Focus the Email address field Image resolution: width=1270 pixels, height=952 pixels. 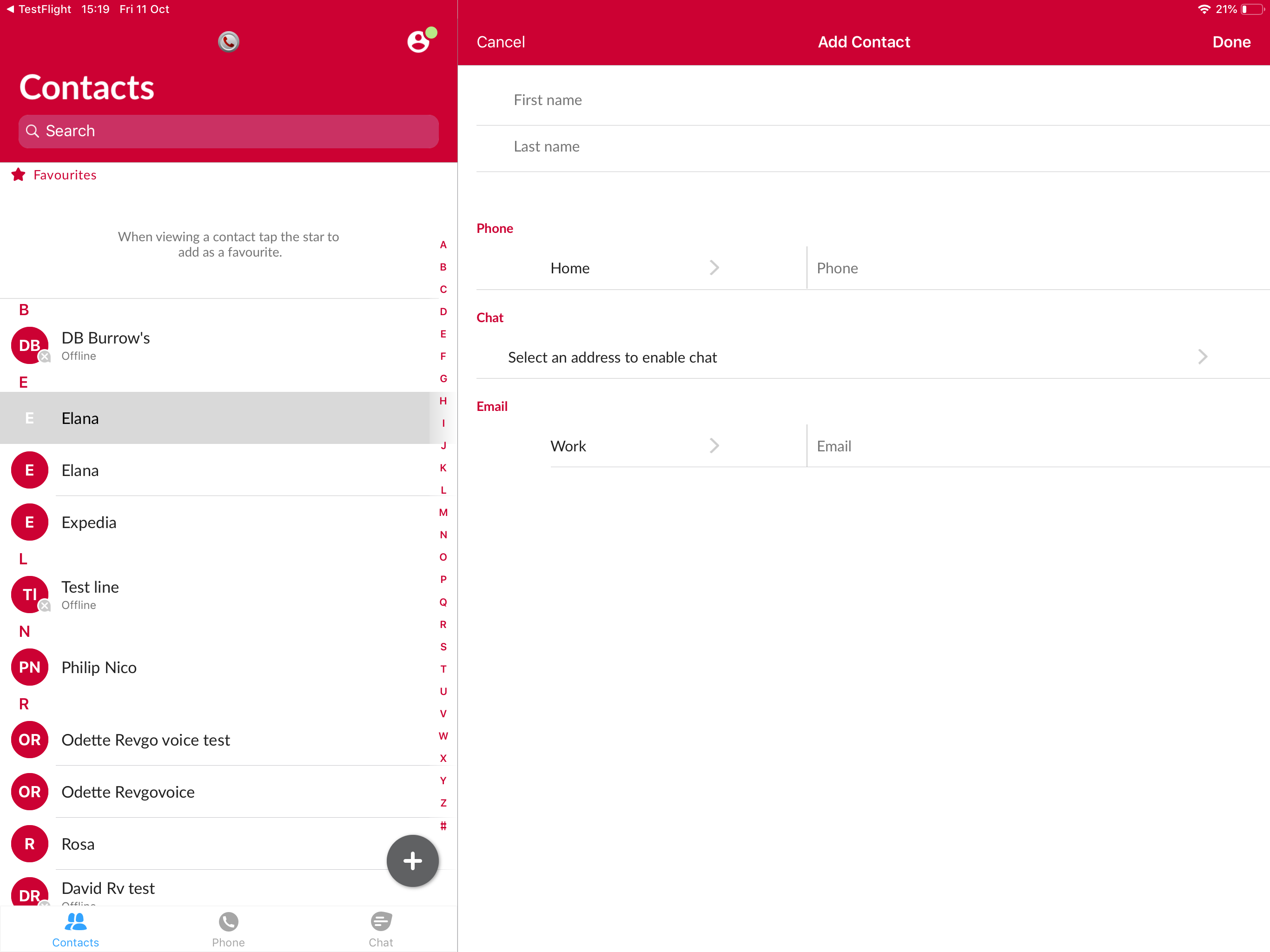[1038, 446]
